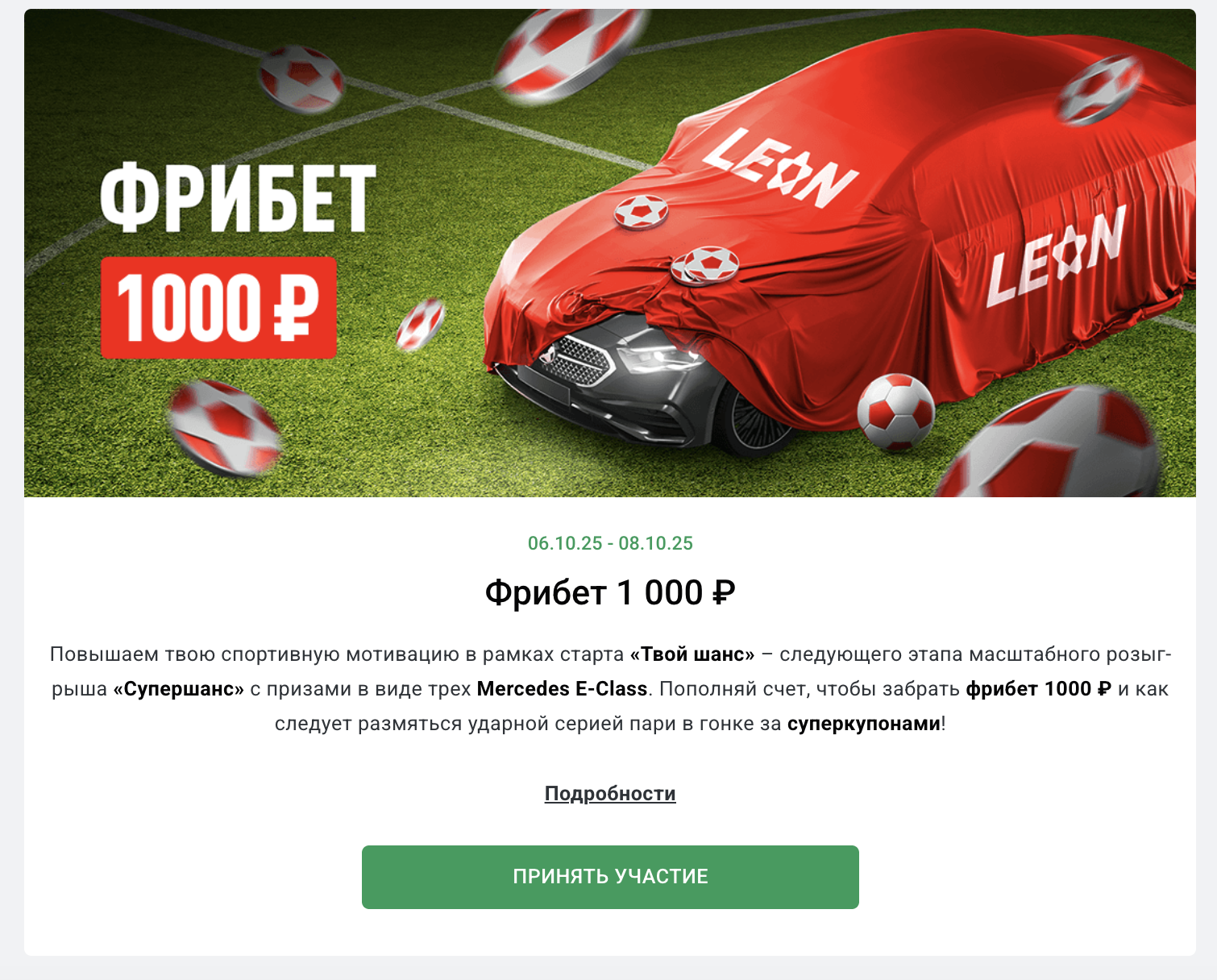Open the Подробности link

tap(610, 794)
